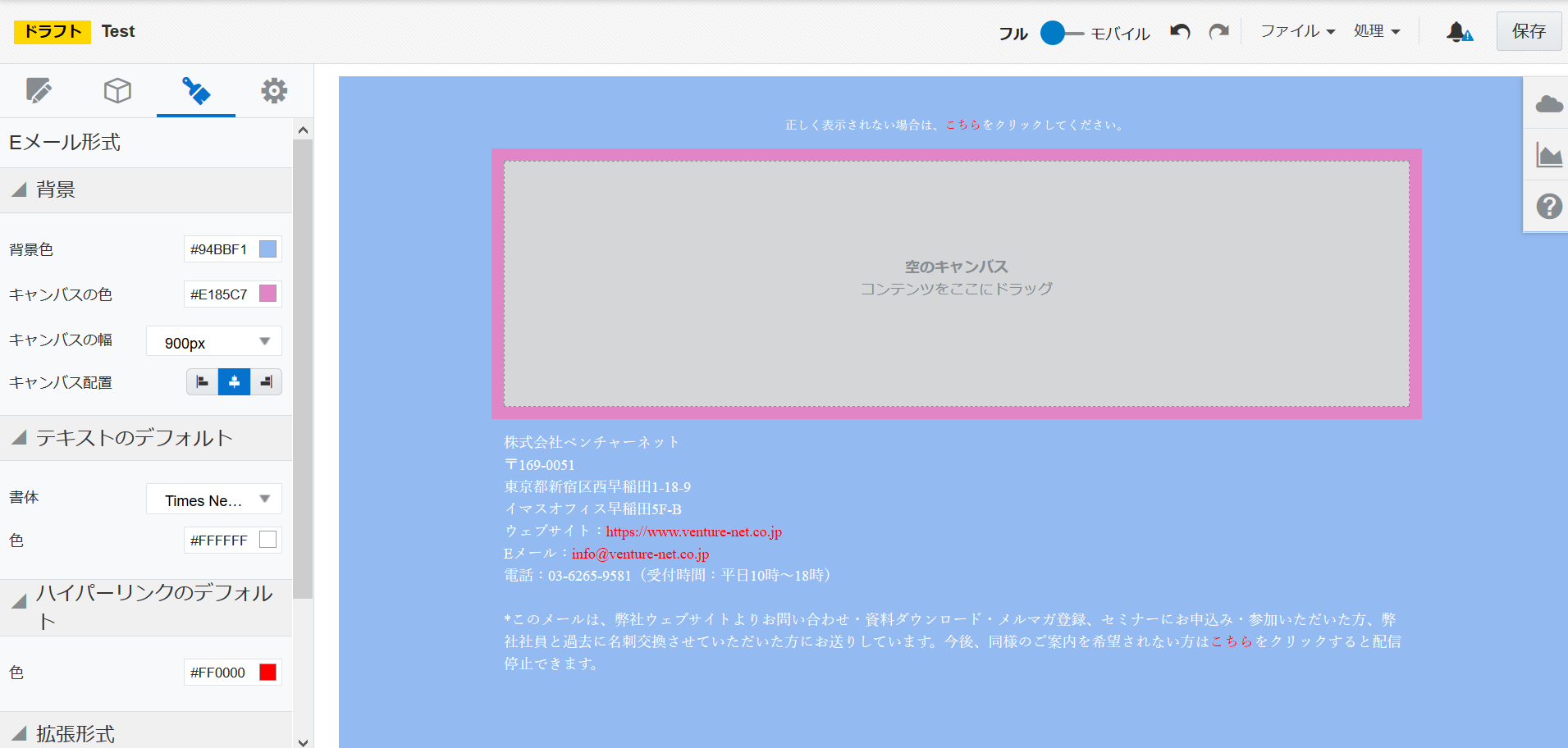Click the ドラフト status badge
This screenshot has width=1568, height=748.
coord(53,31)
